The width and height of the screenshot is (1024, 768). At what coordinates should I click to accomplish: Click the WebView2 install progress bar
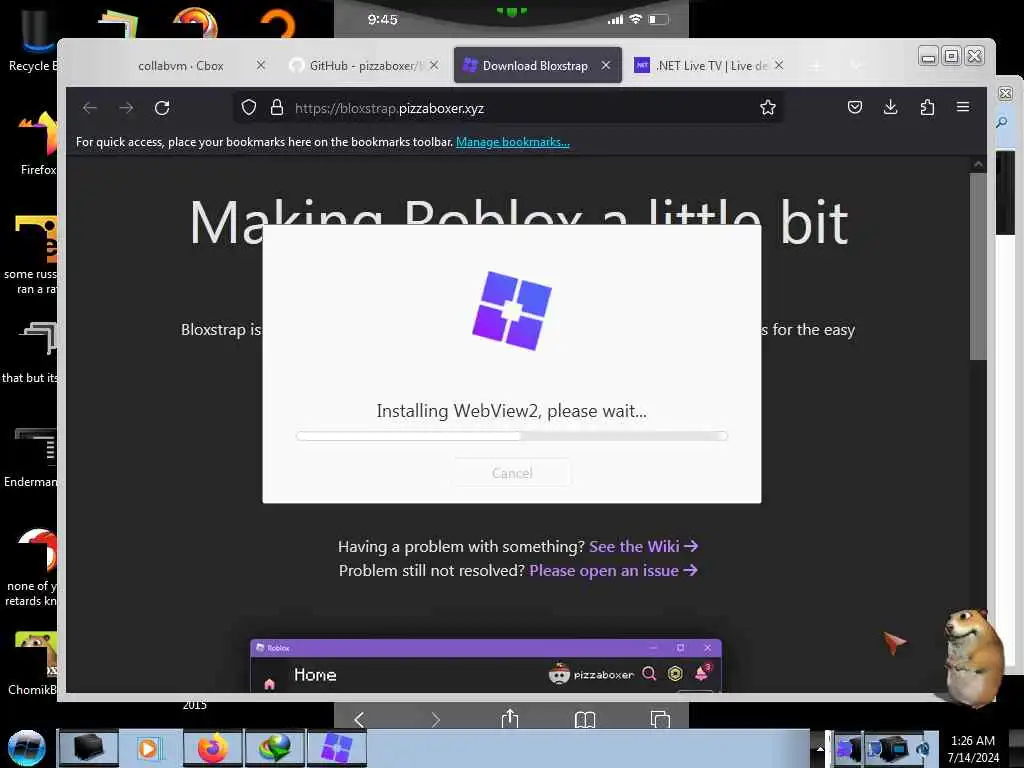pos(511,436)
